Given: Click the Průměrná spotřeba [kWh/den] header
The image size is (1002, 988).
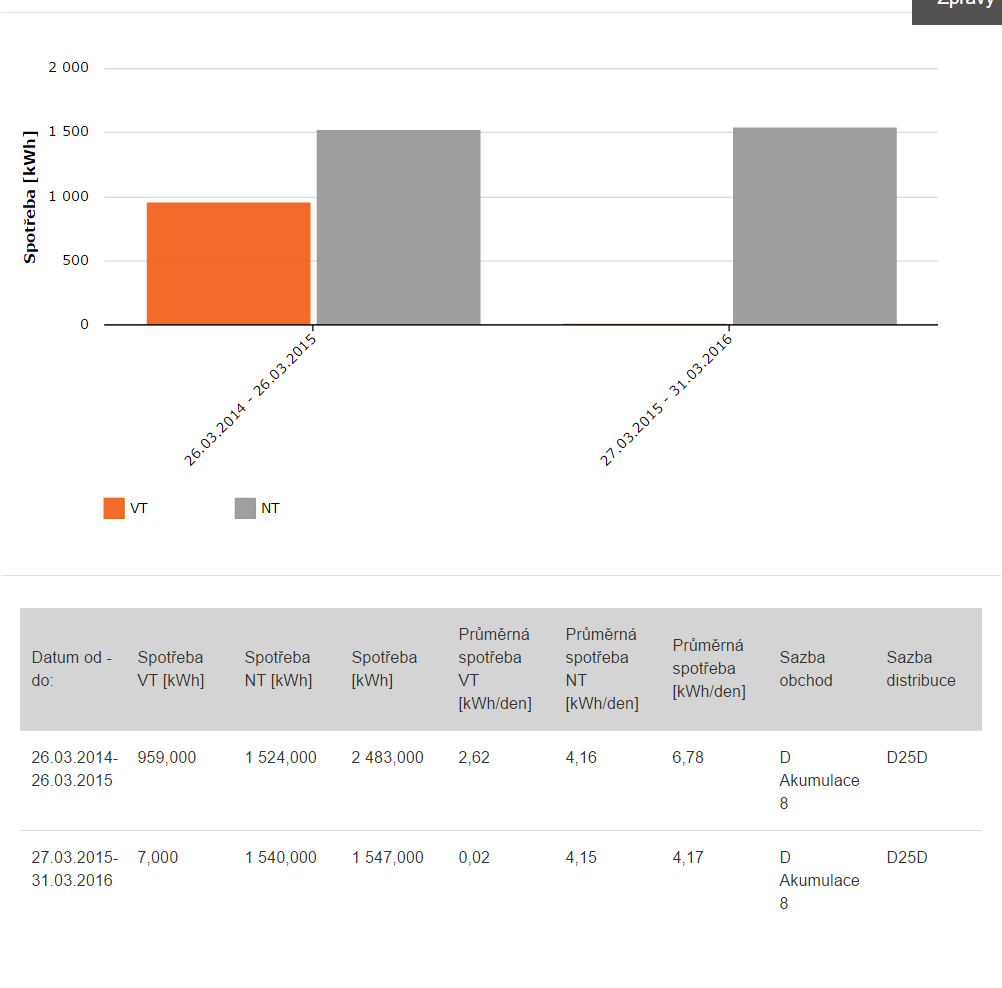Looking at the screenshot, I should 709,668.
